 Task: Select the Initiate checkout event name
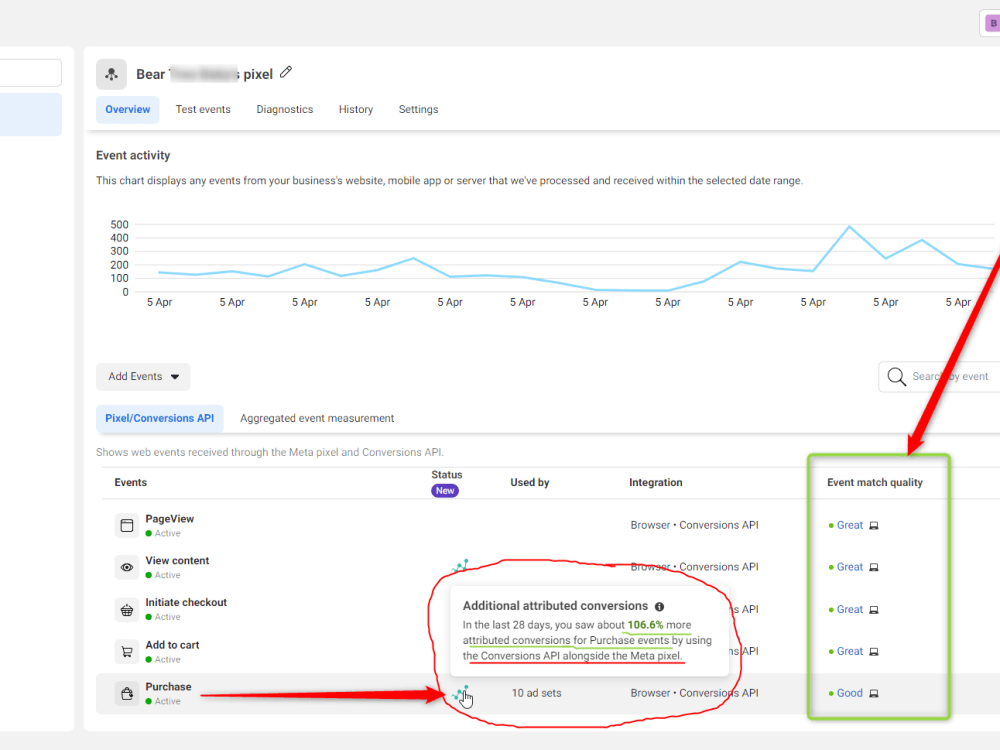(x=186, y=603)
